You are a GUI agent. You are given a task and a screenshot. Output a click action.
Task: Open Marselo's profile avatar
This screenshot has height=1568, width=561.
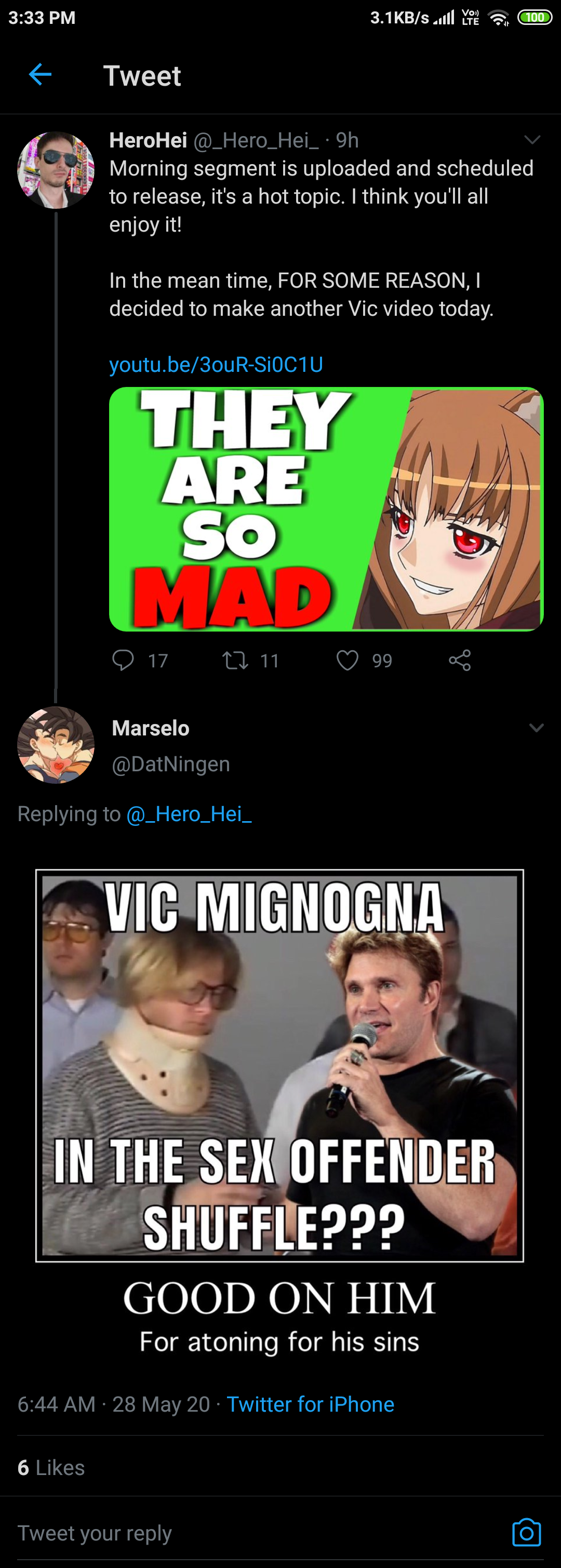56,744
